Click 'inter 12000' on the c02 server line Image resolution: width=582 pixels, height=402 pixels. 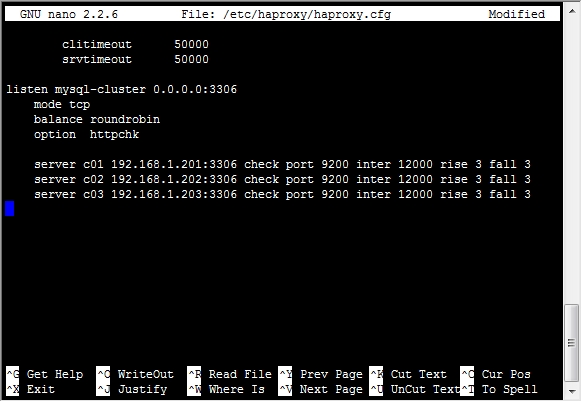[x=395, y=179]
